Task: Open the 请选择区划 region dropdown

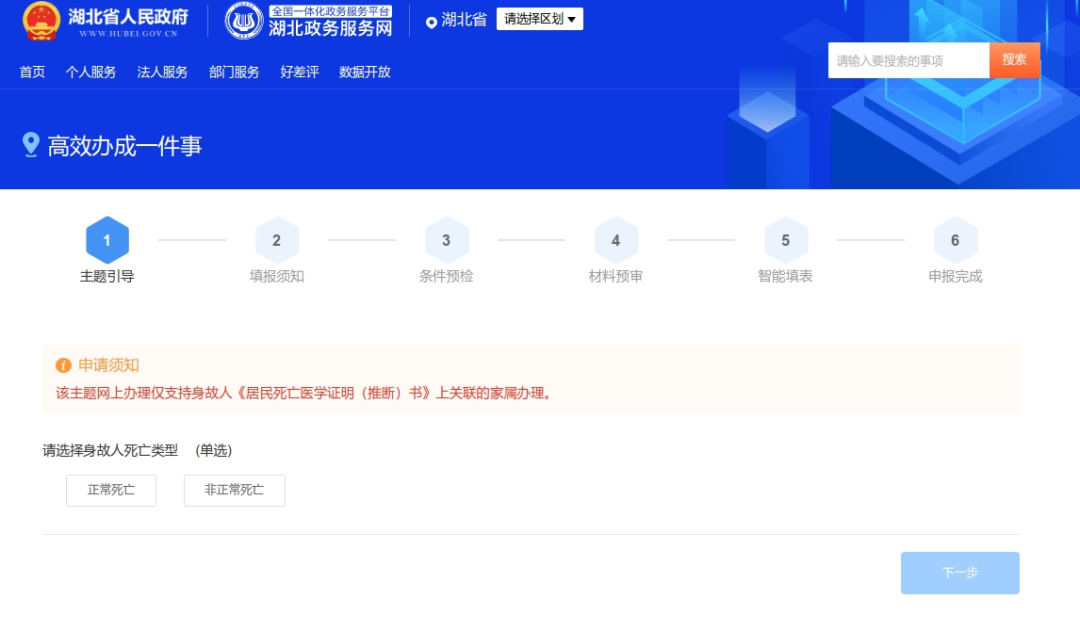Action: coord(540,18)
